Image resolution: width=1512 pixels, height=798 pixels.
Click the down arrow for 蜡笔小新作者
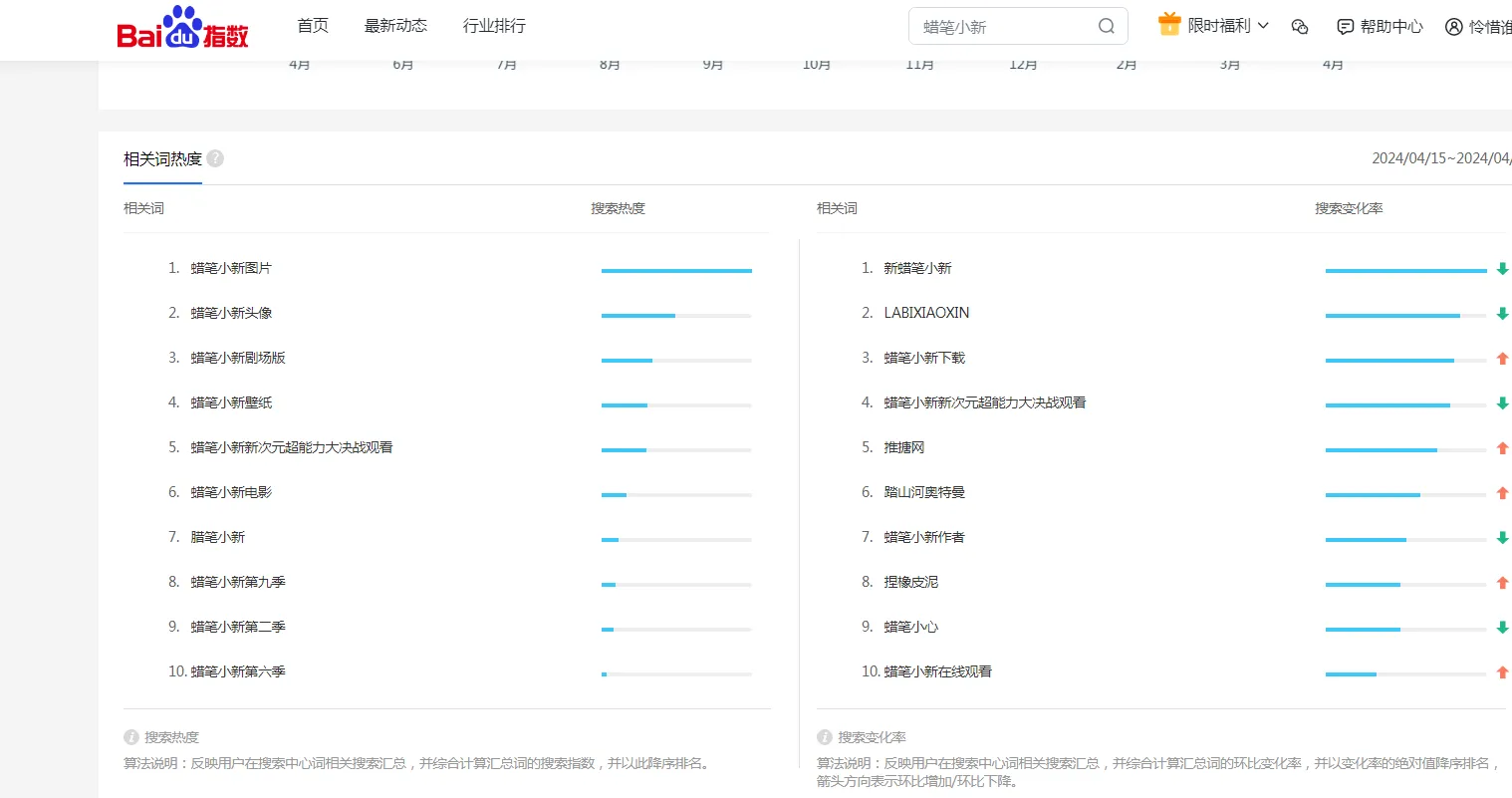pyautogui.click(x=1503, y=538)
